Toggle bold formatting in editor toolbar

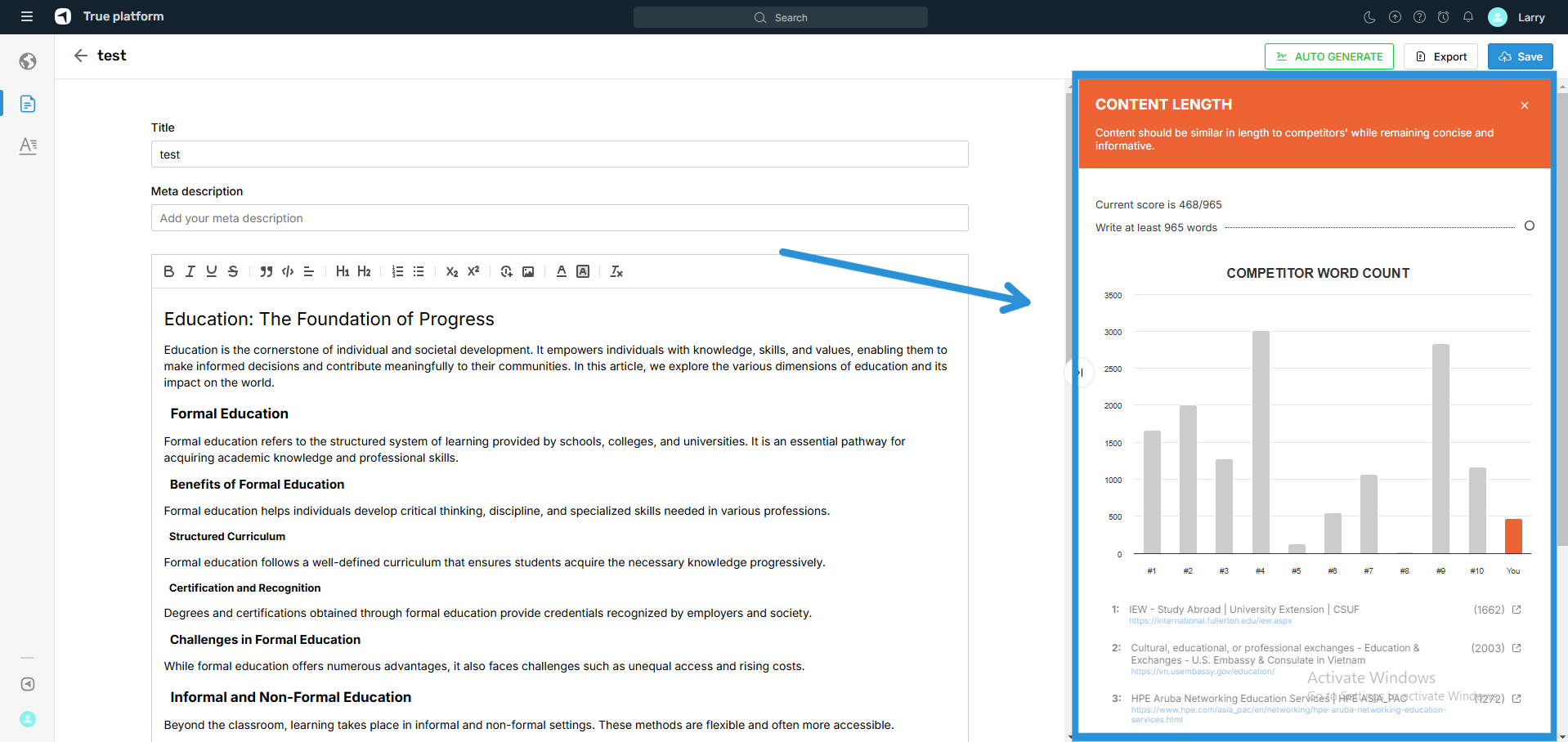[168, 271]
